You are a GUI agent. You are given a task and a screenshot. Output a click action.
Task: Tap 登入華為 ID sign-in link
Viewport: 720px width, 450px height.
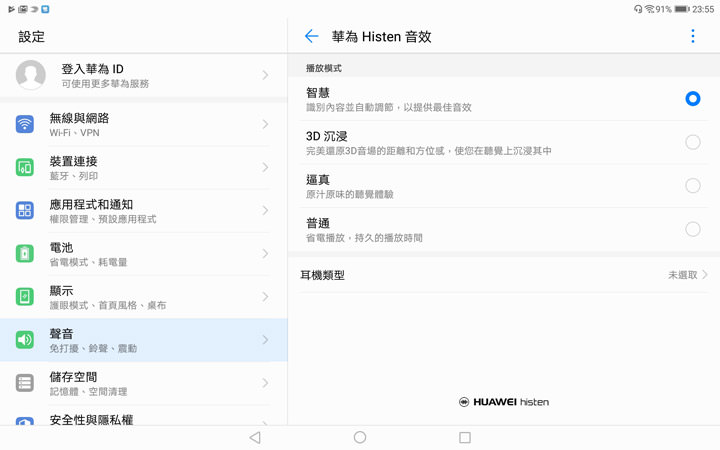92,69
